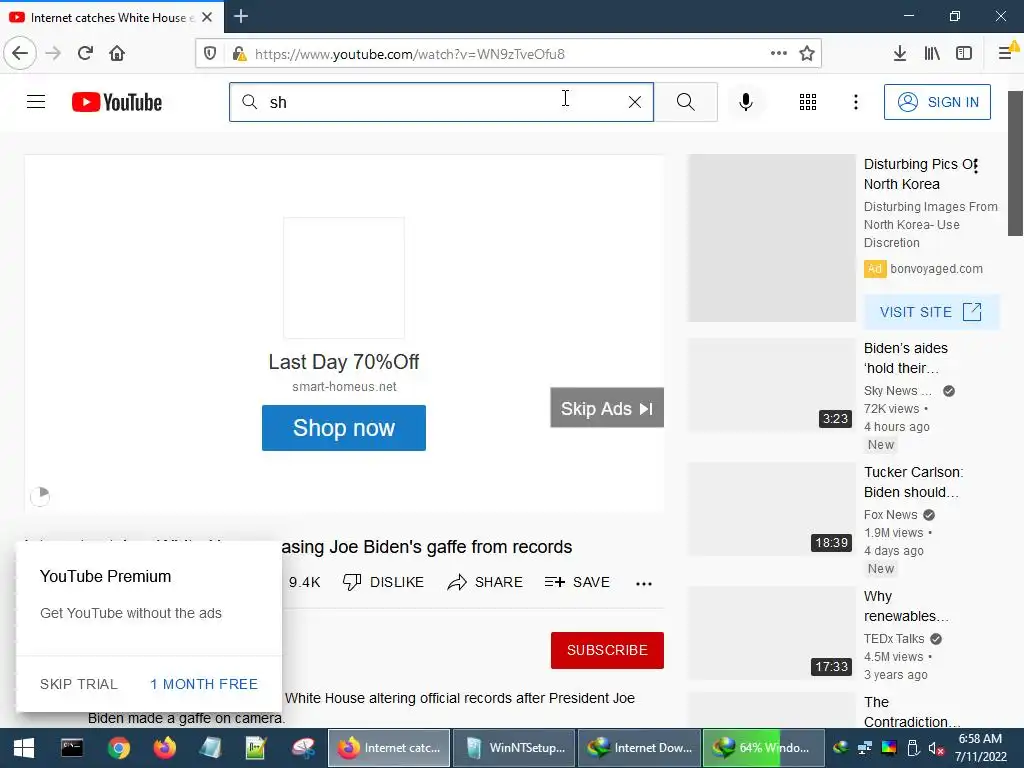The height and width of the screenshot is (768, 1024).
Task: Open the Sky News channel name
Action: click(x=897, y=391)
